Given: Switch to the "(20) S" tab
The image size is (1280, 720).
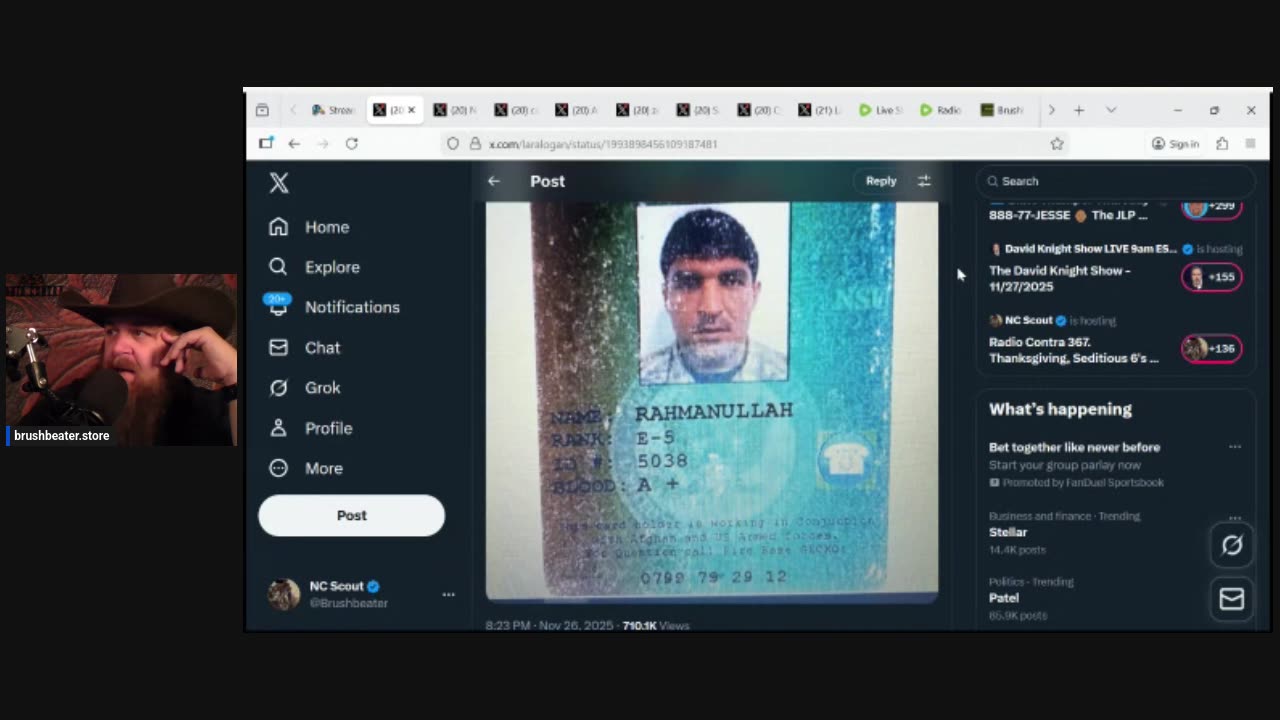Looking at the screenshot, I should [x=698, y=110].
